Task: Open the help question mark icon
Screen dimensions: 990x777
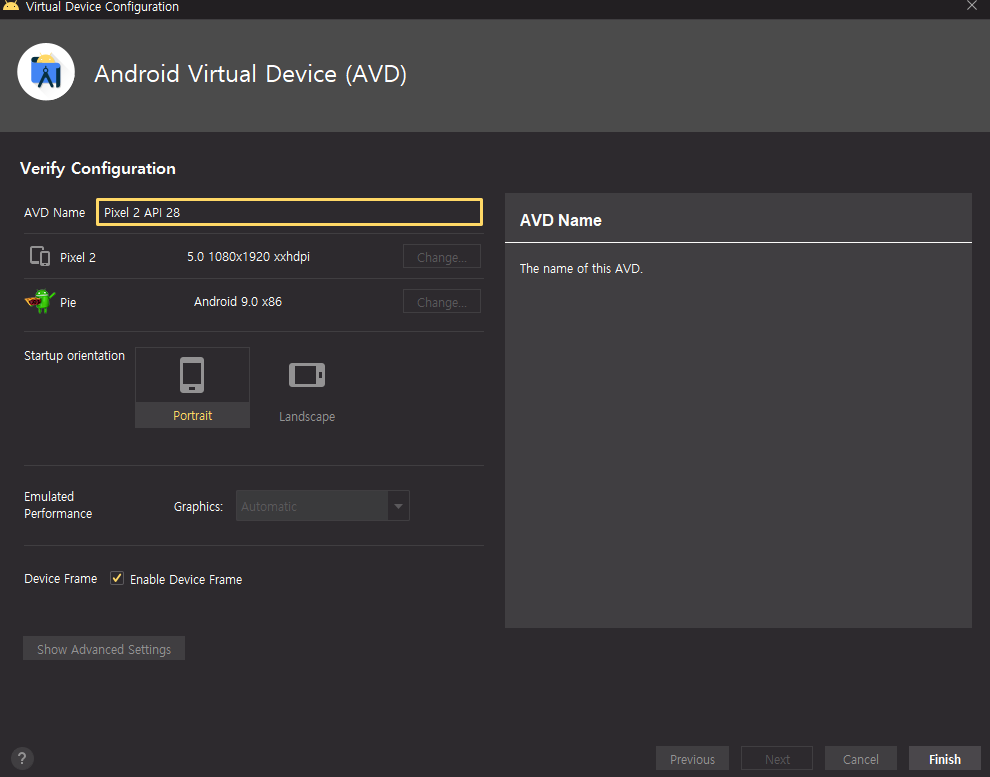Action: coord(22,758)
